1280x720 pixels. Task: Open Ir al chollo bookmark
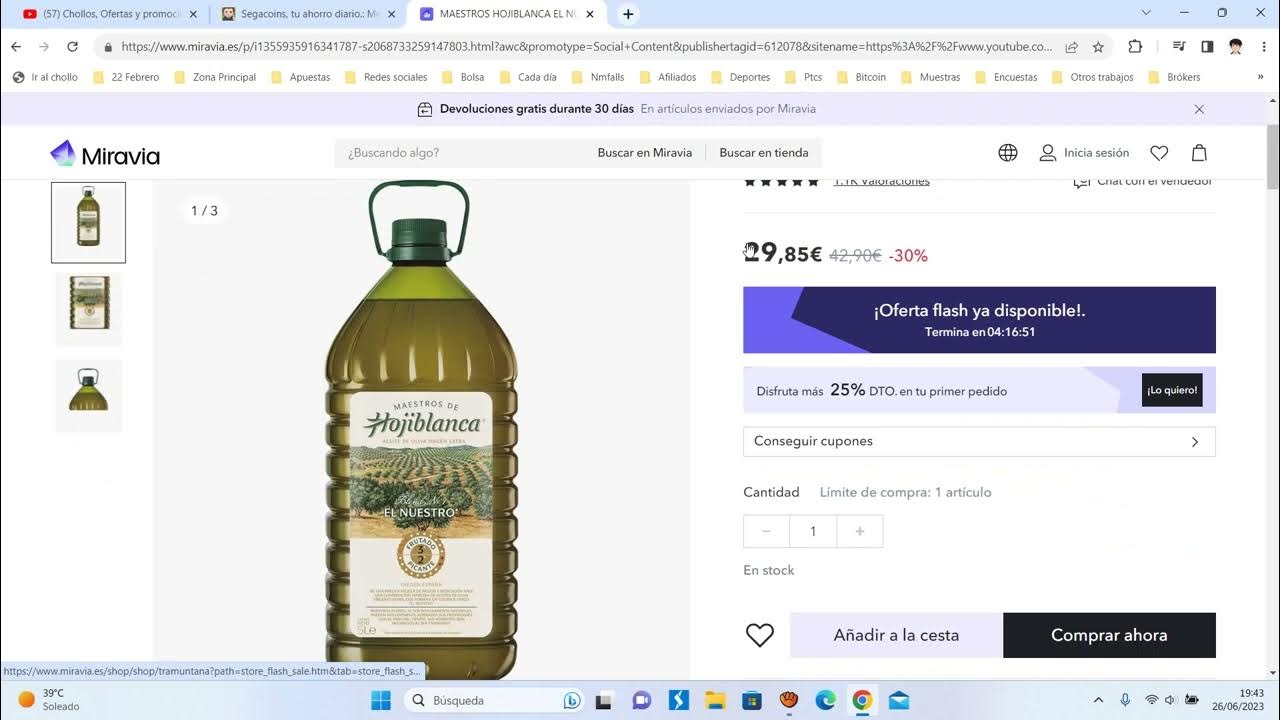(x=45, y=77)
